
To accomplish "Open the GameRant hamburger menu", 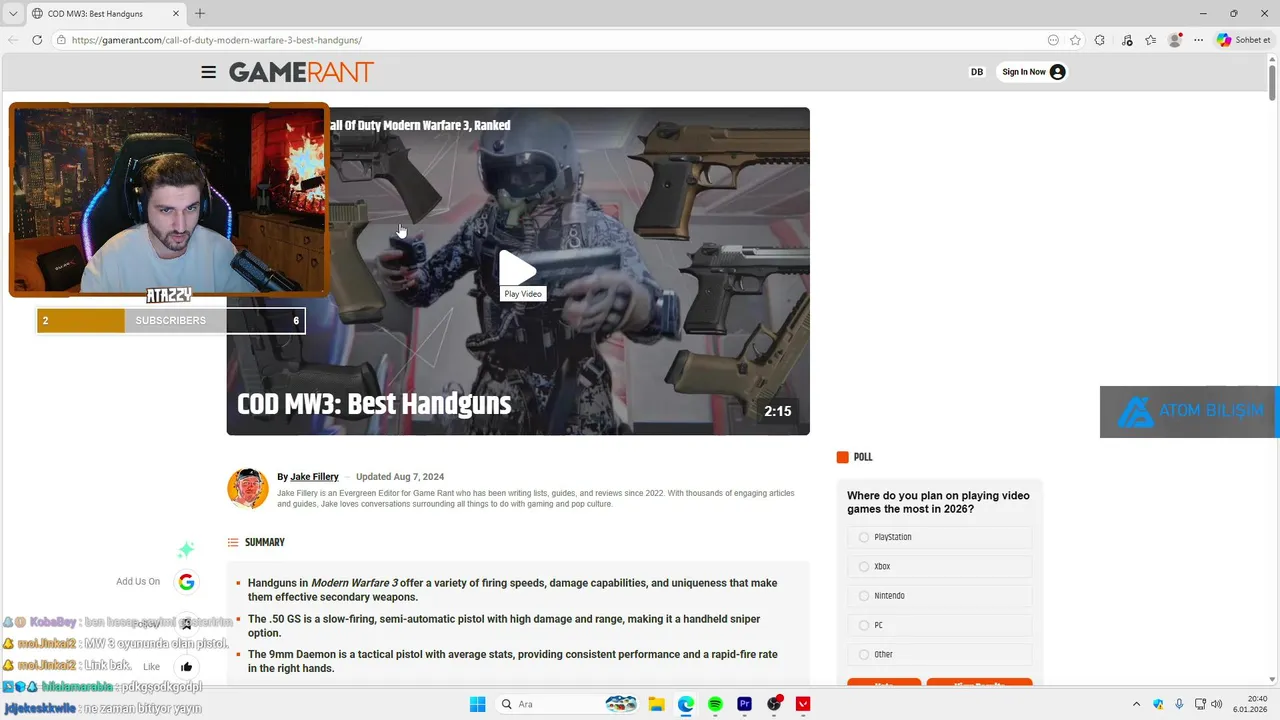I will coord(208,72).
